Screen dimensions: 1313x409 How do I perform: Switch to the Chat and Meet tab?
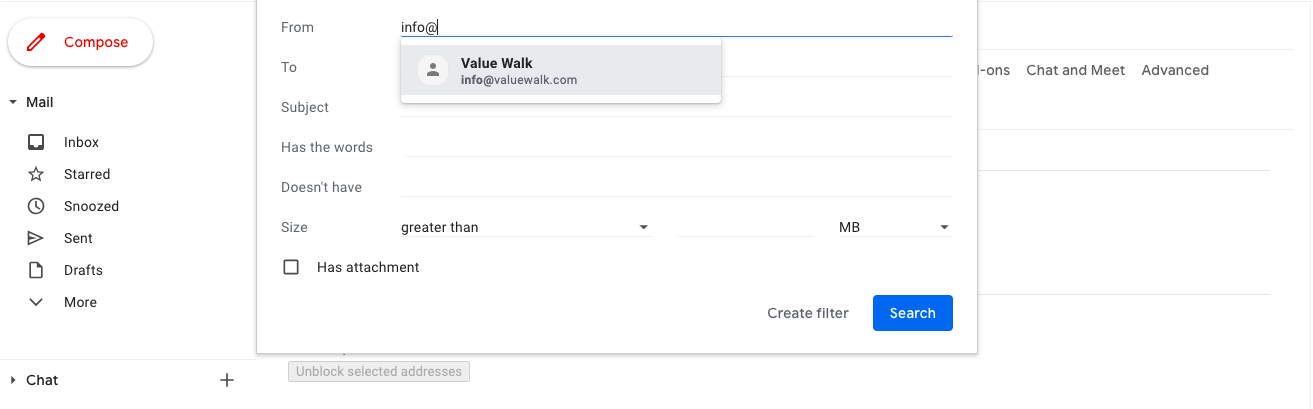(x=1075, y=70)
